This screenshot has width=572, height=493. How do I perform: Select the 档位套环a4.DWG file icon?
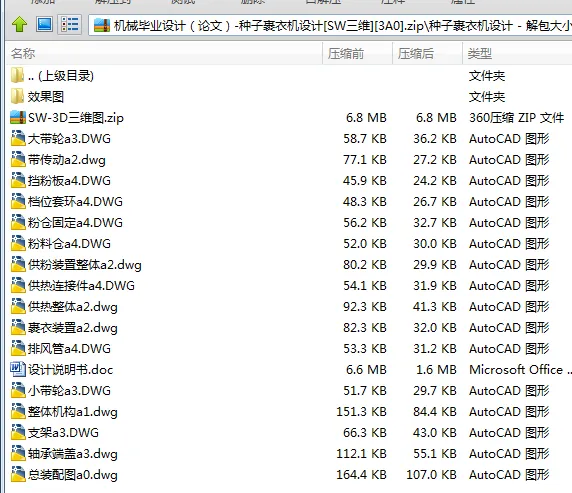point(18,201)
